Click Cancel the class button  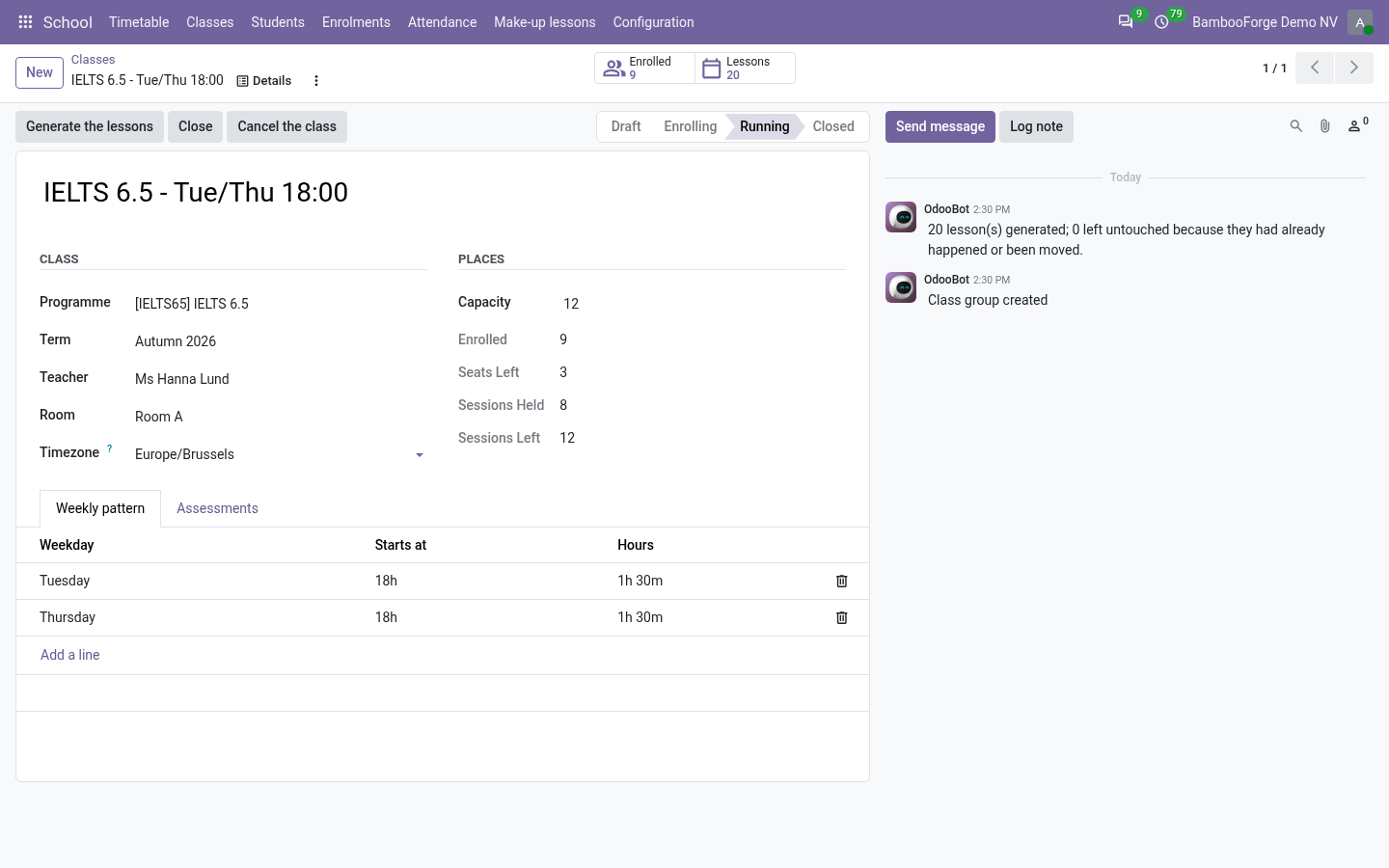(286, 126)
